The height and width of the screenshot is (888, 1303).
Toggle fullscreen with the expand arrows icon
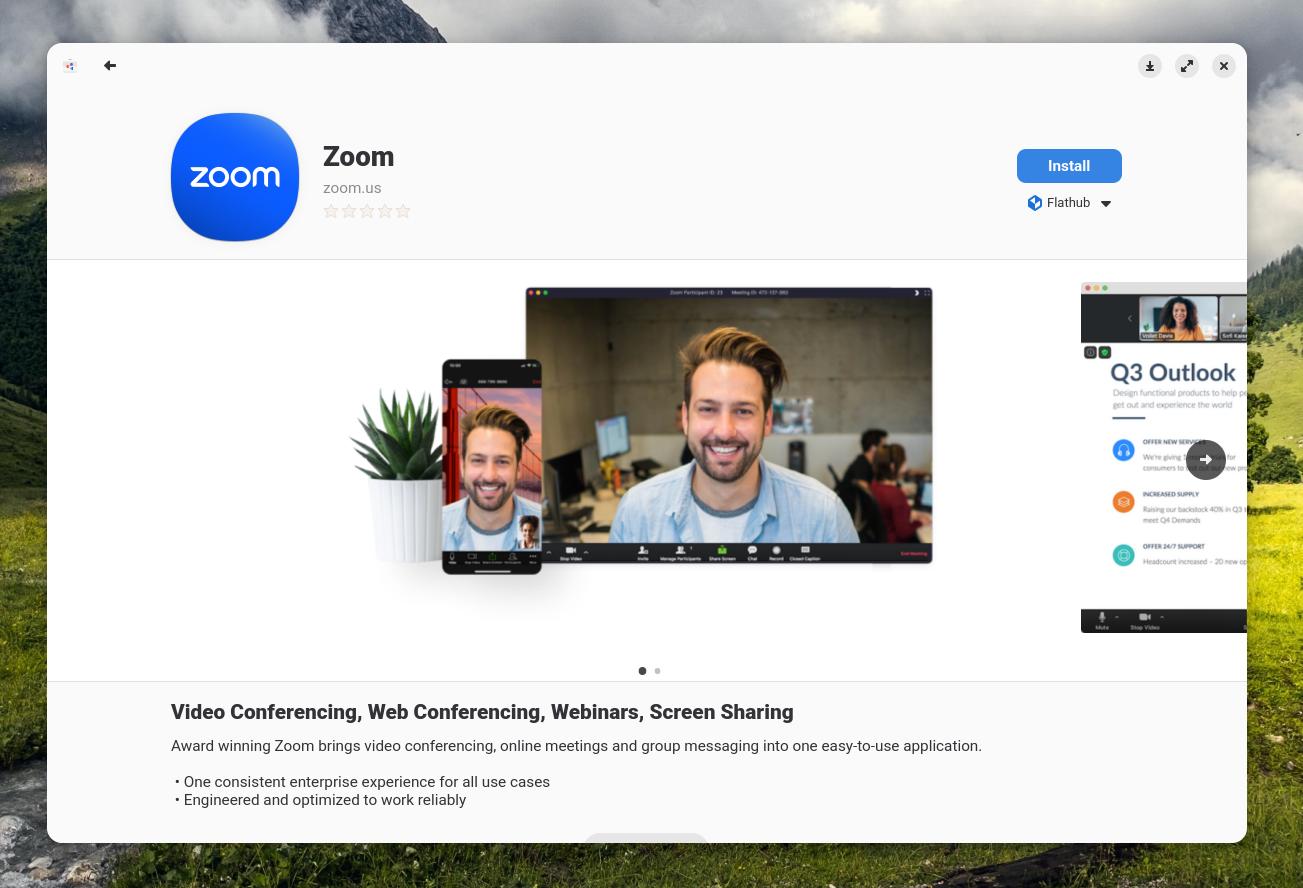(x=1187, y=66)
